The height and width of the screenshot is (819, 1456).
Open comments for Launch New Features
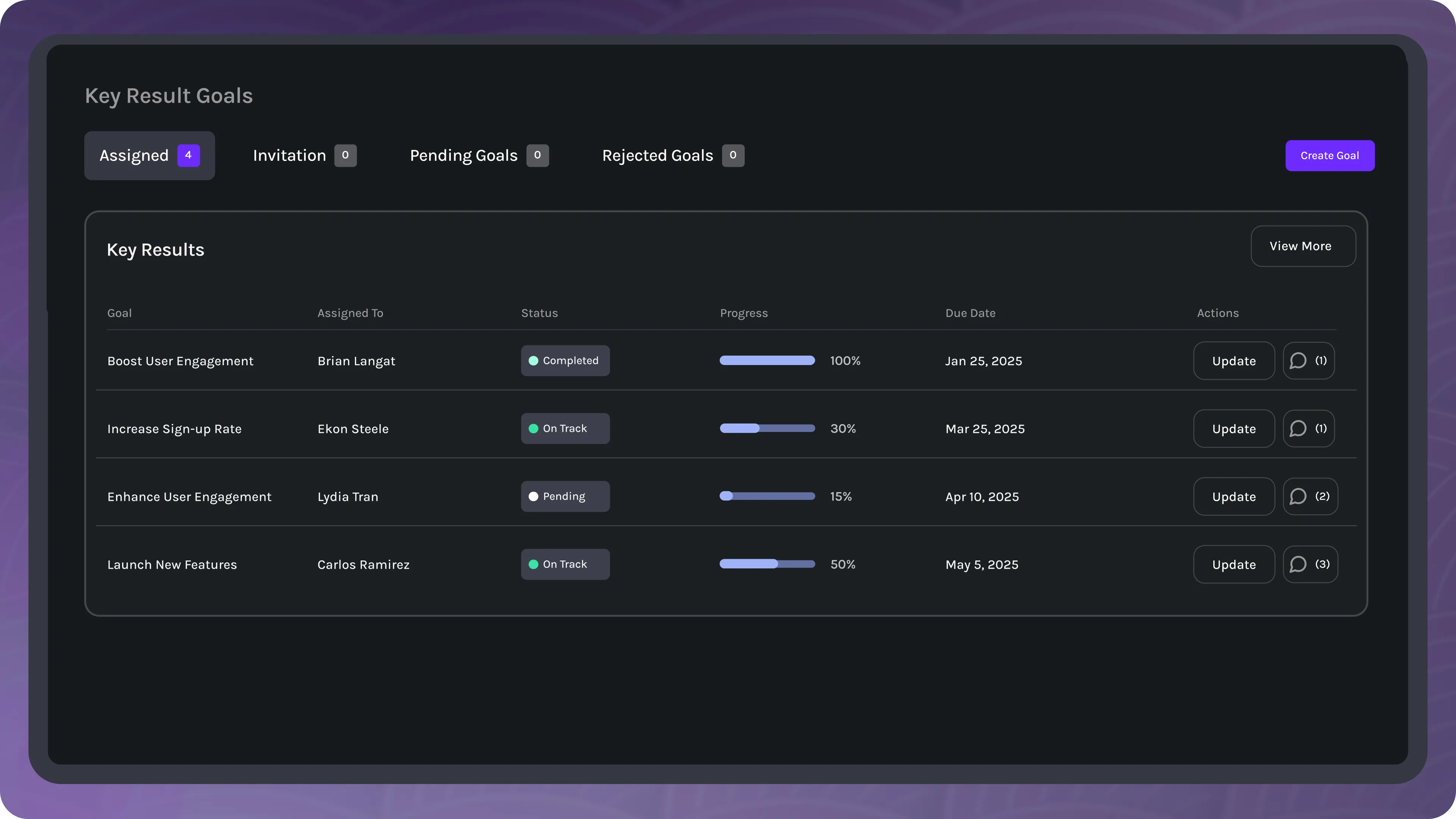coord(1310,564)
